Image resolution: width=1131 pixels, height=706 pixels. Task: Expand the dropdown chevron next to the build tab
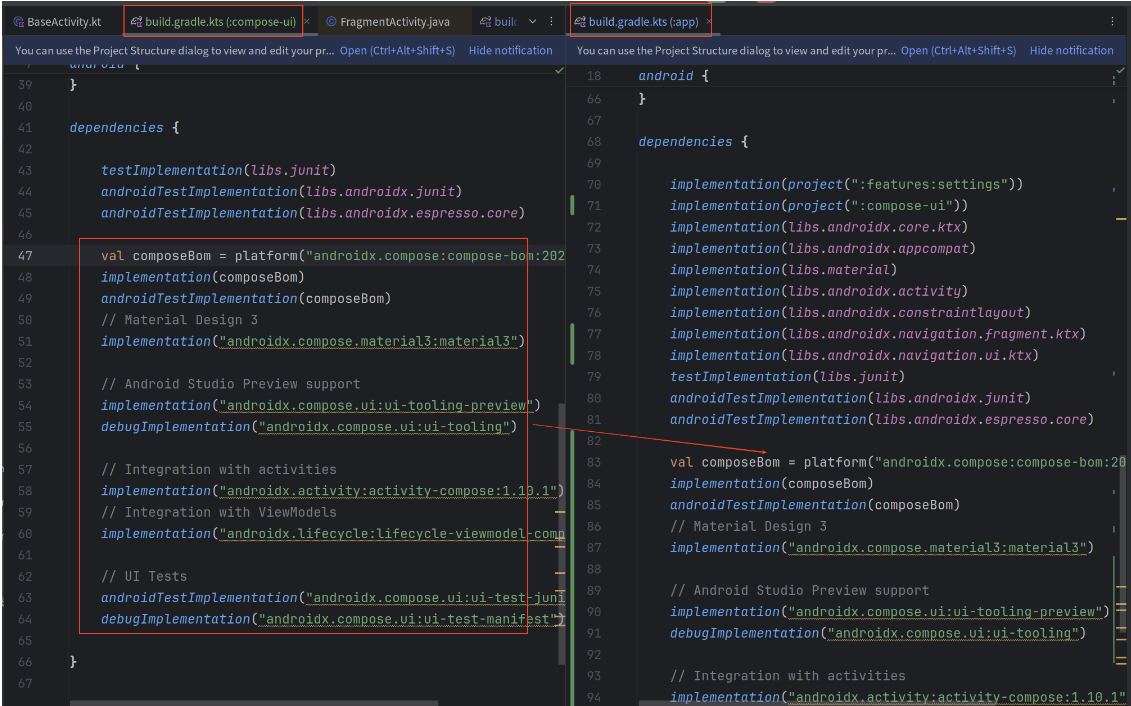pos(532,20)
